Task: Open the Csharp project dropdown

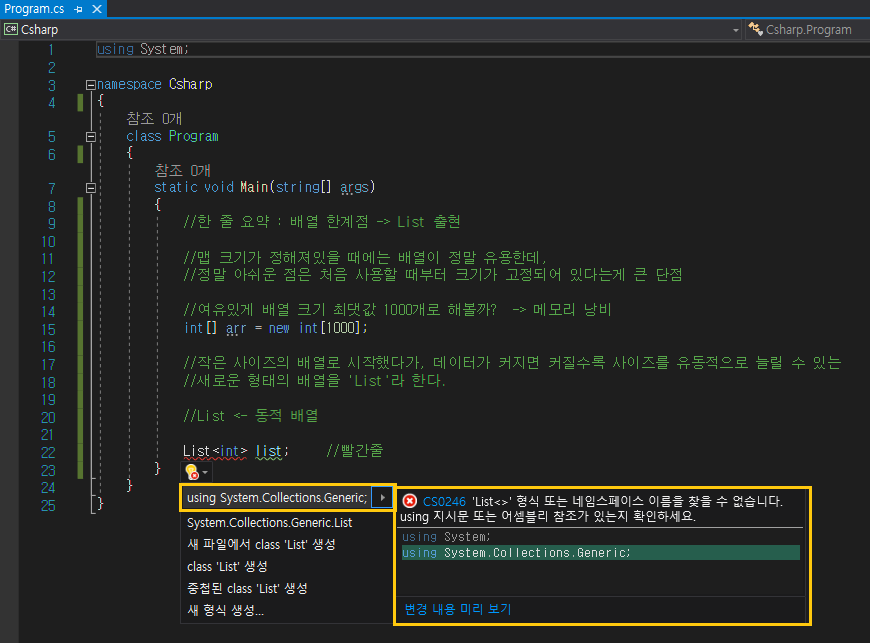Action: (x=736, y=30)
